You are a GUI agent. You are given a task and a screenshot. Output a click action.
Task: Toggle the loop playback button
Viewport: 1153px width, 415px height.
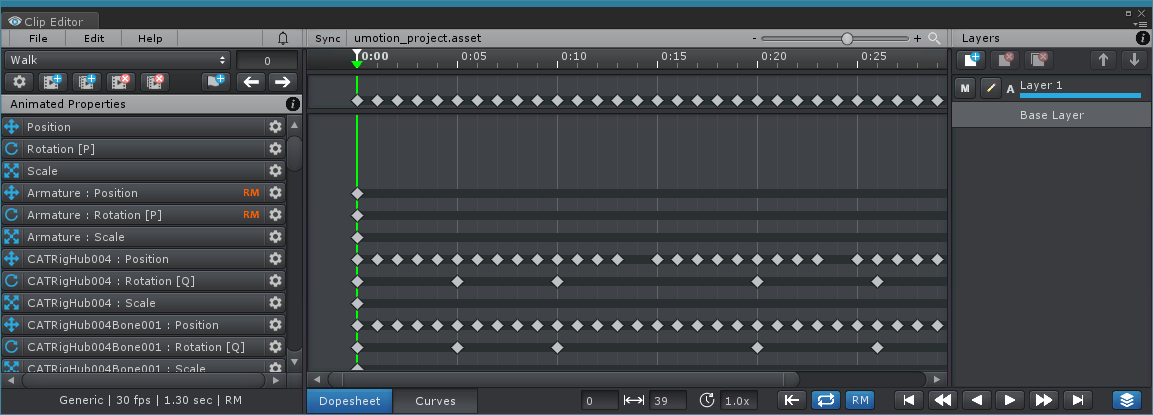(825, 400)
